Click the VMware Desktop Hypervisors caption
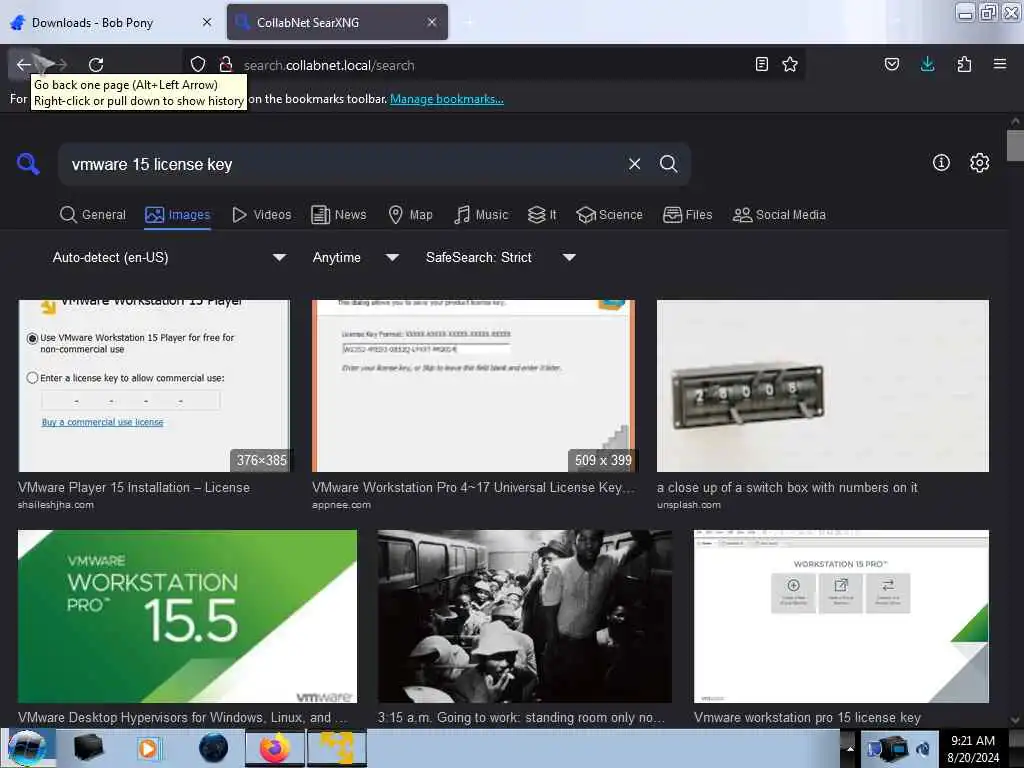Viewport: 1024px width, 768px height. (x=183, y=717)
